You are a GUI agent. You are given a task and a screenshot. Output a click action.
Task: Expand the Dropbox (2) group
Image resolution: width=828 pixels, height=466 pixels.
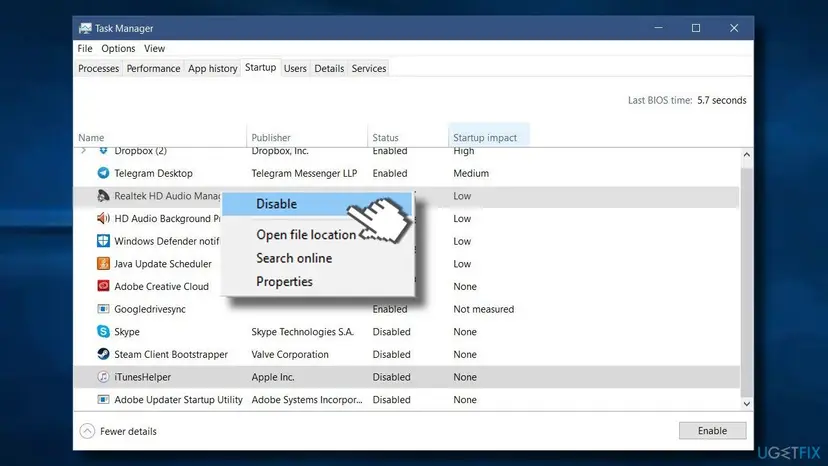pos(83,151)
